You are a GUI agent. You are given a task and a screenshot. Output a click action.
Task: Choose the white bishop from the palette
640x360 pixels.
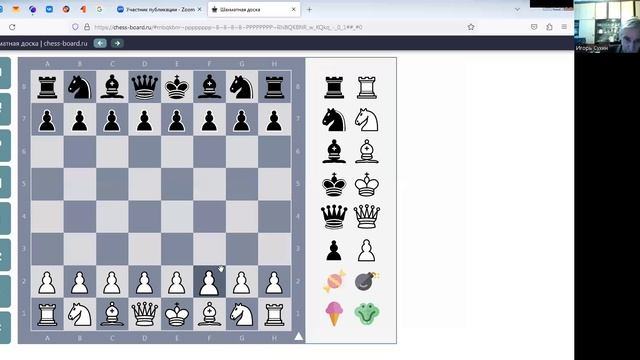367,151
